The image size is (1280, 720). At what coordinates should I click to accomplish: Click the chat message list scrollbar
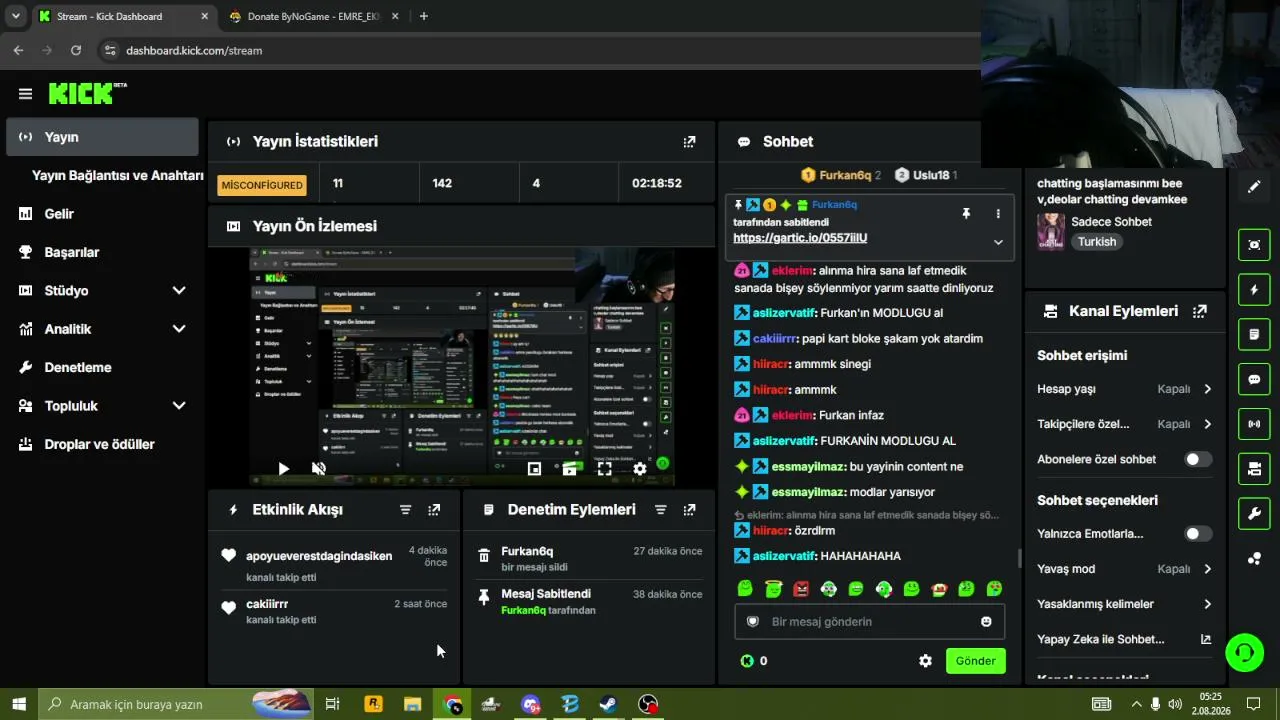coord(1019,558)
